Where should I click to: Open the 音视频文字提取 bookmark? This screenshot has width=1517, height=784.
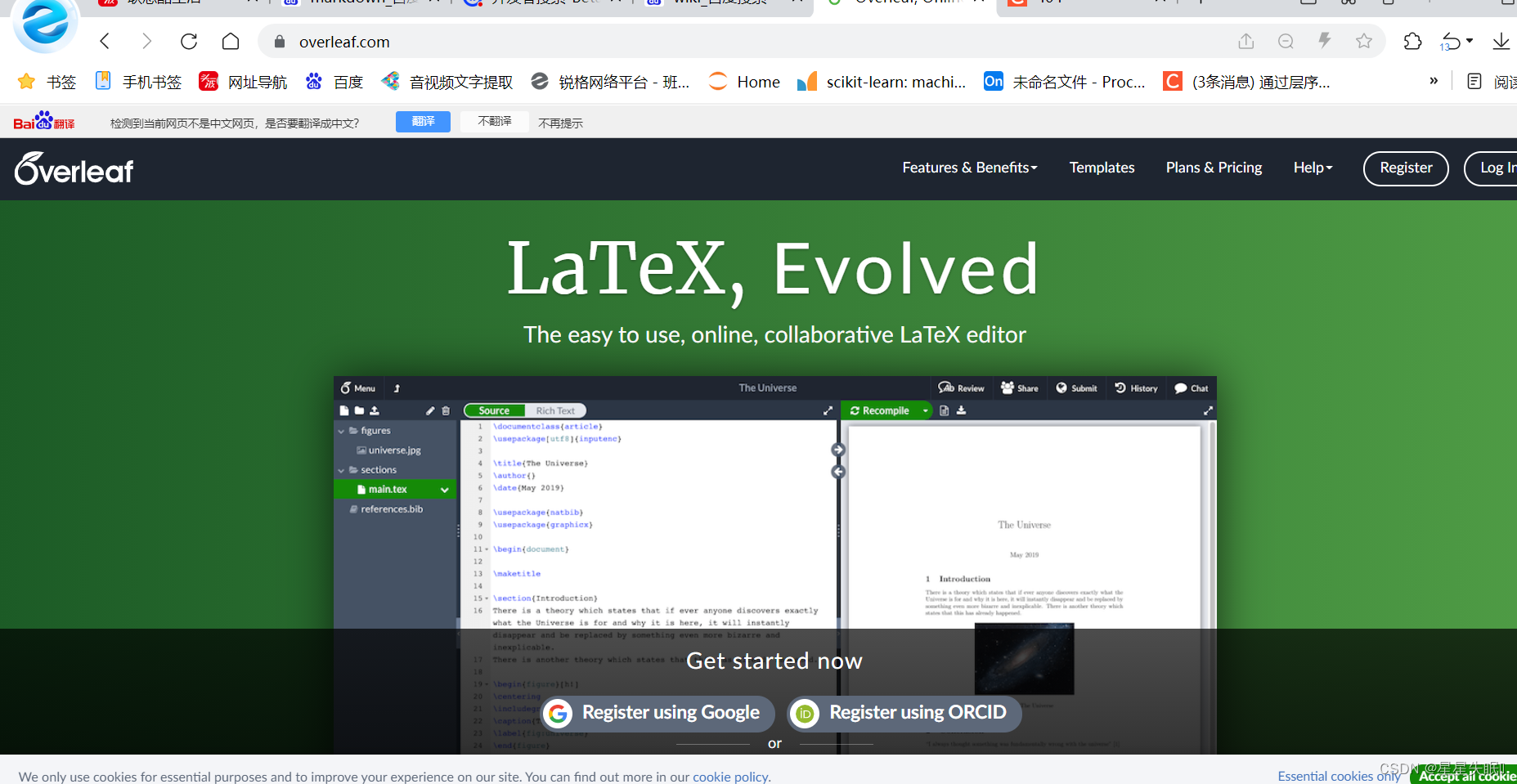447,82
